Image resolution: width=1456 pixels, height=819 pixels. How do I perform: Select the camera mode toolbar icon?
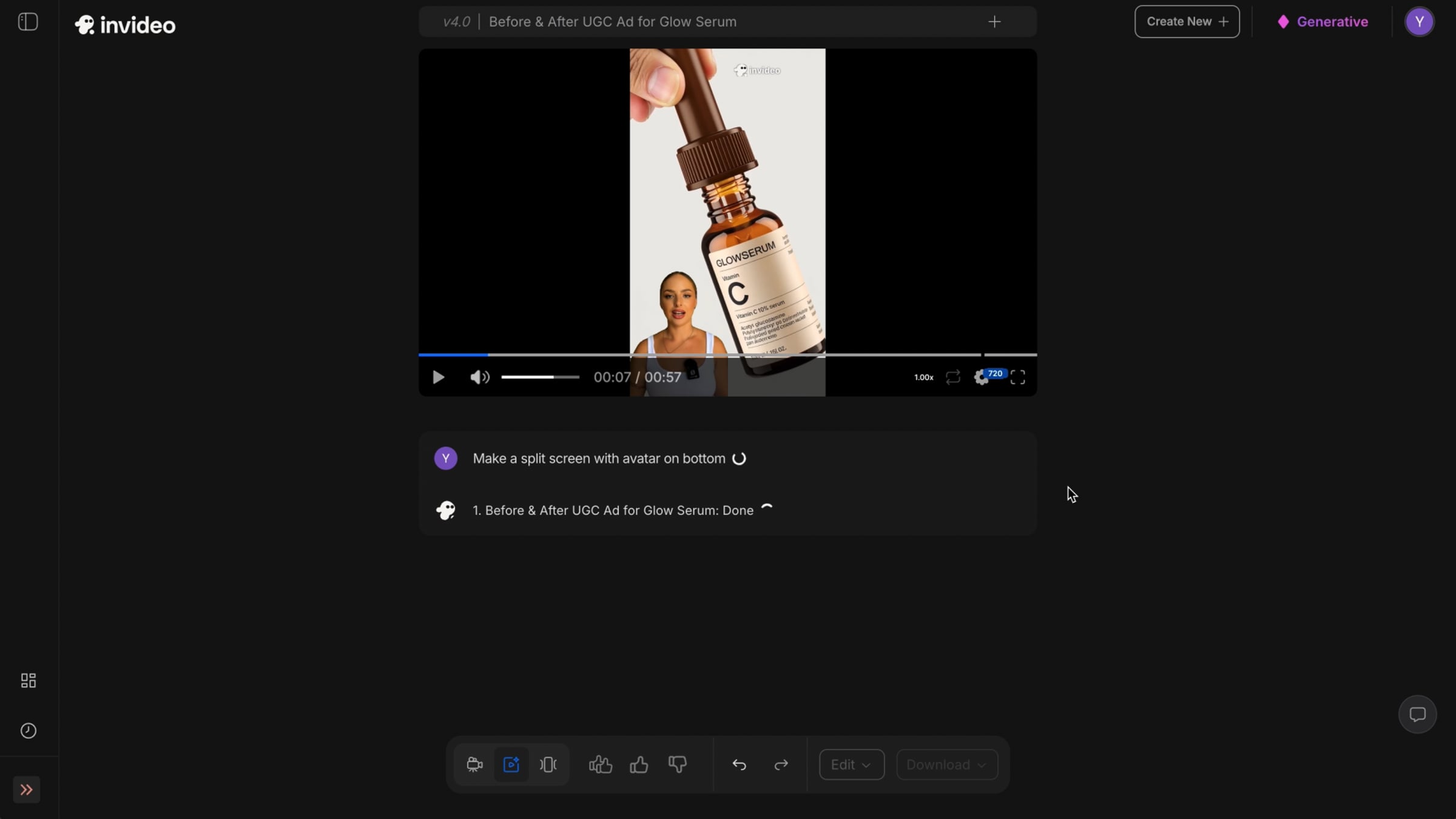pyautogui.click(x=474, y=765)
